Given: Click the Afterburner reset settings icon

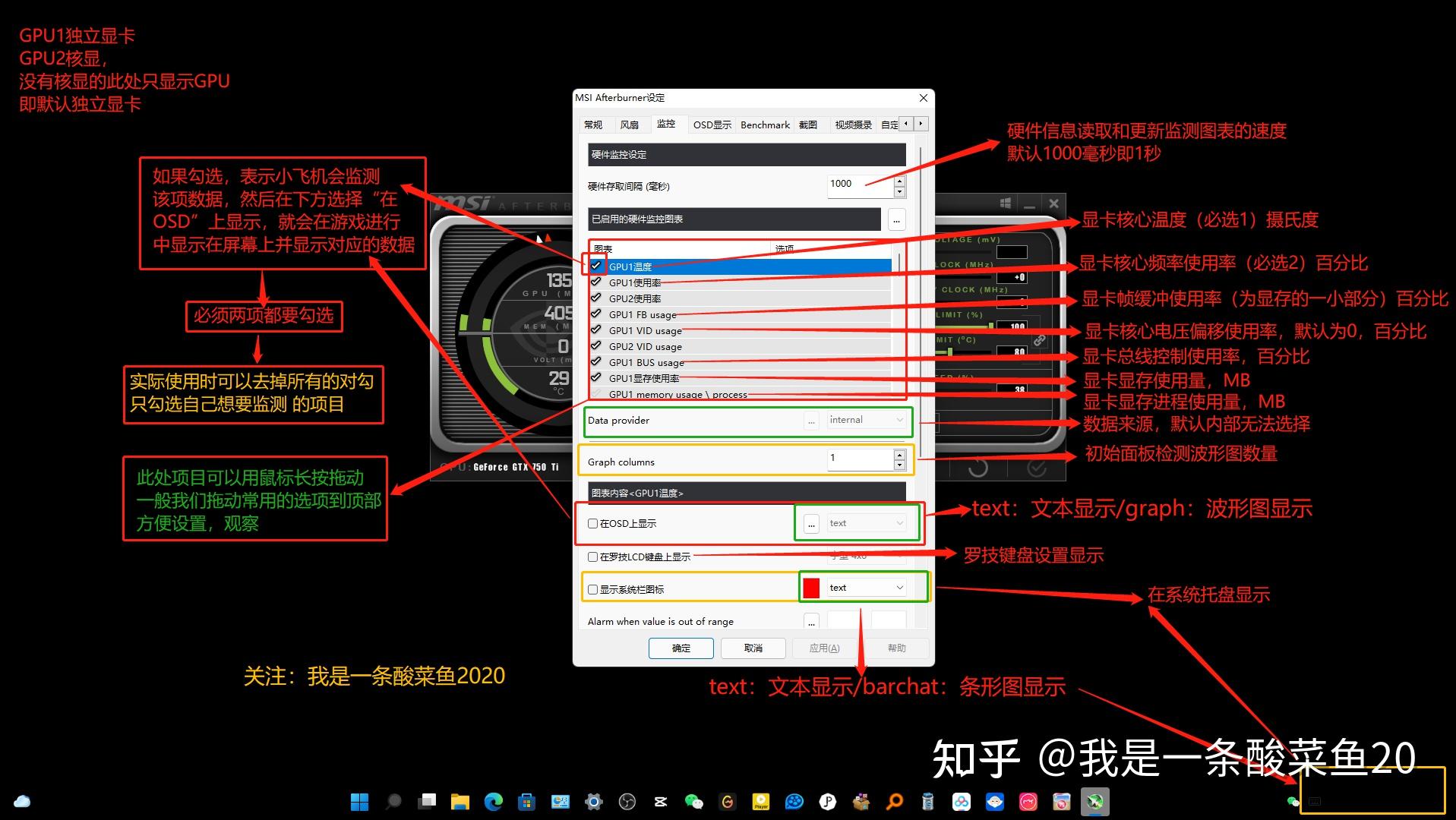Looking at the screenshot, I should pyautogui.click(x=978, y=468).
